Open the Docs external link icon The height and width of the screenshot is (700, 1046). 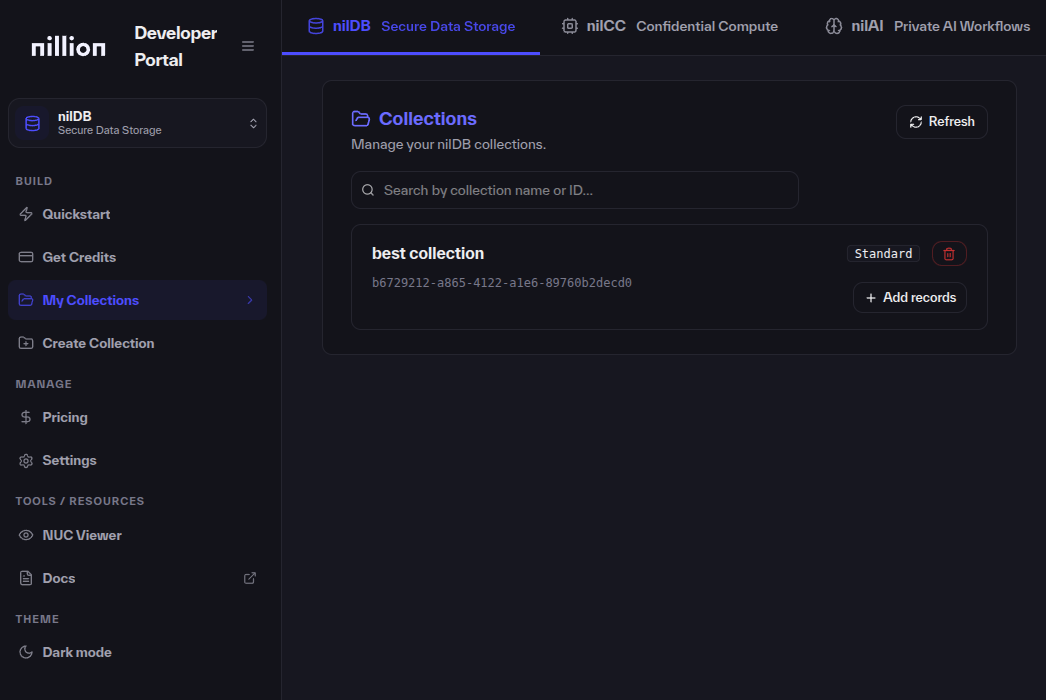tap(249, 578)
